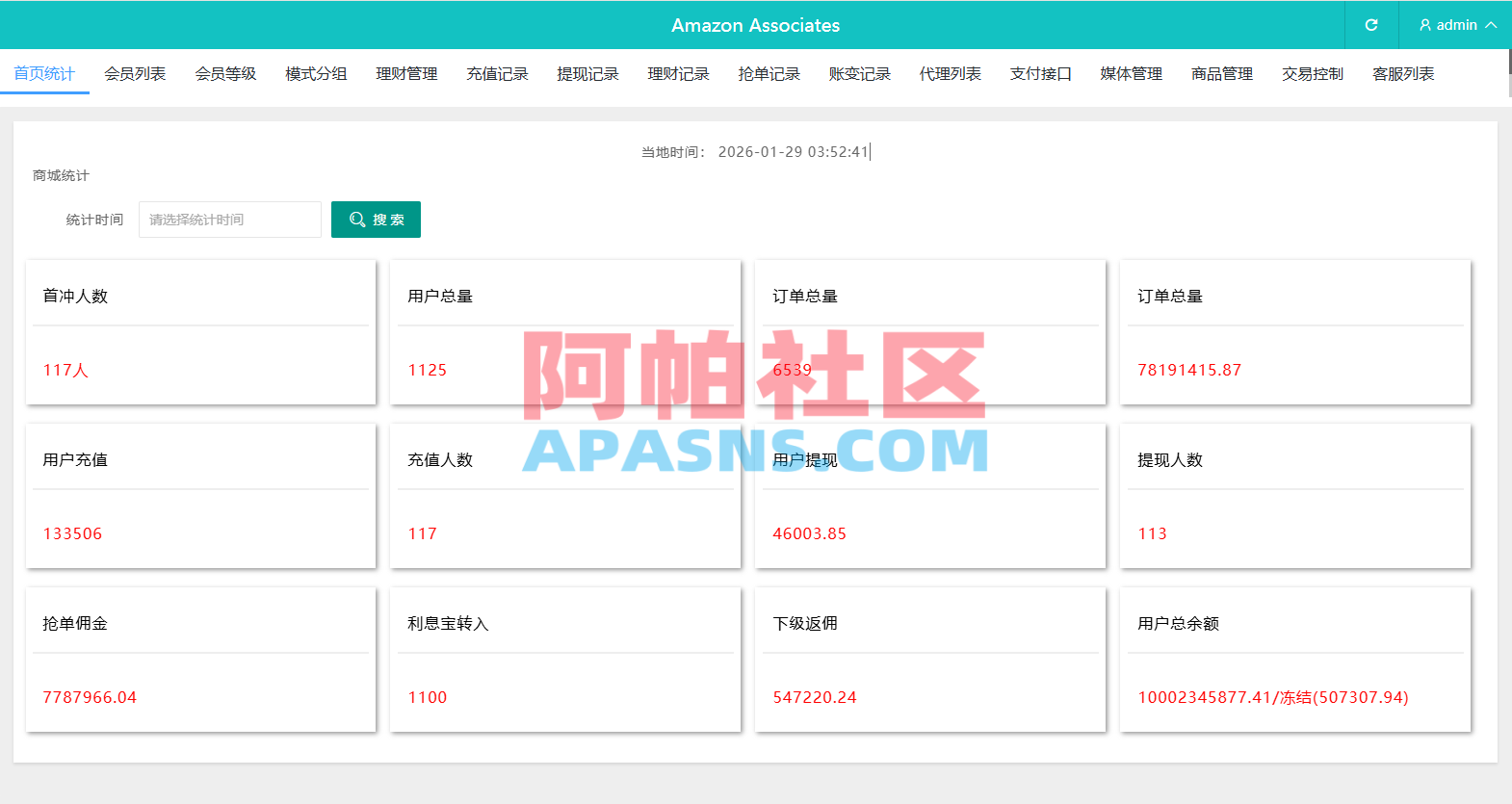This screenshot has width=1512, height=804.
Task: Switch to the 商品管理 tab
Action: tap(1221, 74)
